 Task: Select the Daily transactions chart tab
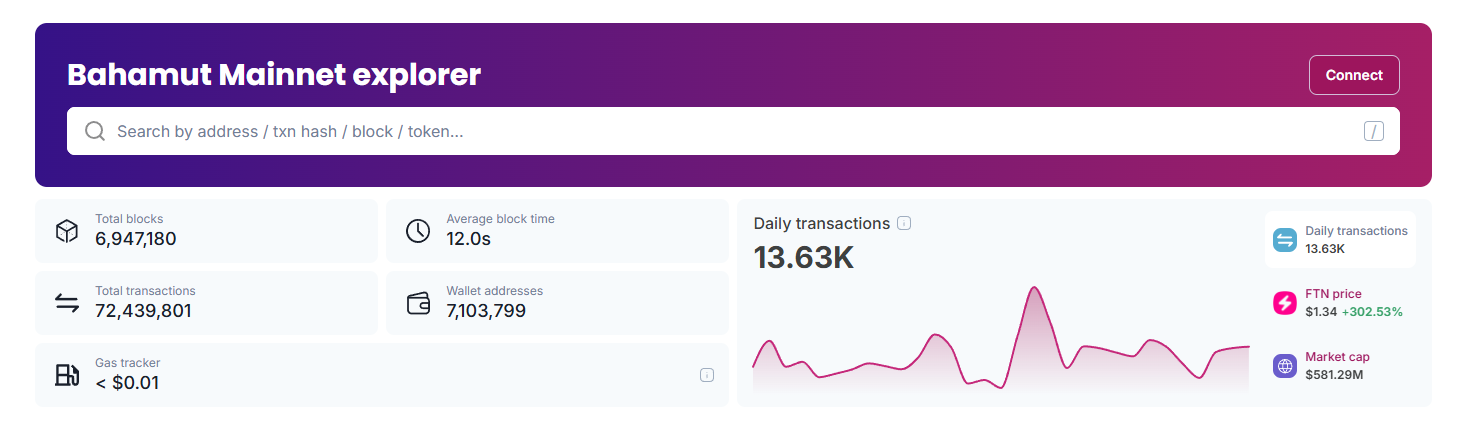click(1340, 239)
